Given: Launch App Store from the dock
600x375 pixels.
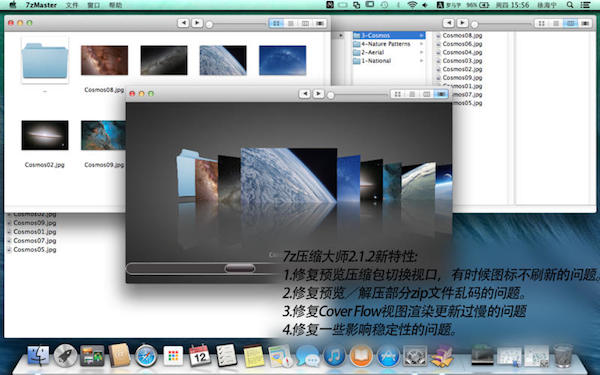Looking at the screenshot, I should coord(388,356).
